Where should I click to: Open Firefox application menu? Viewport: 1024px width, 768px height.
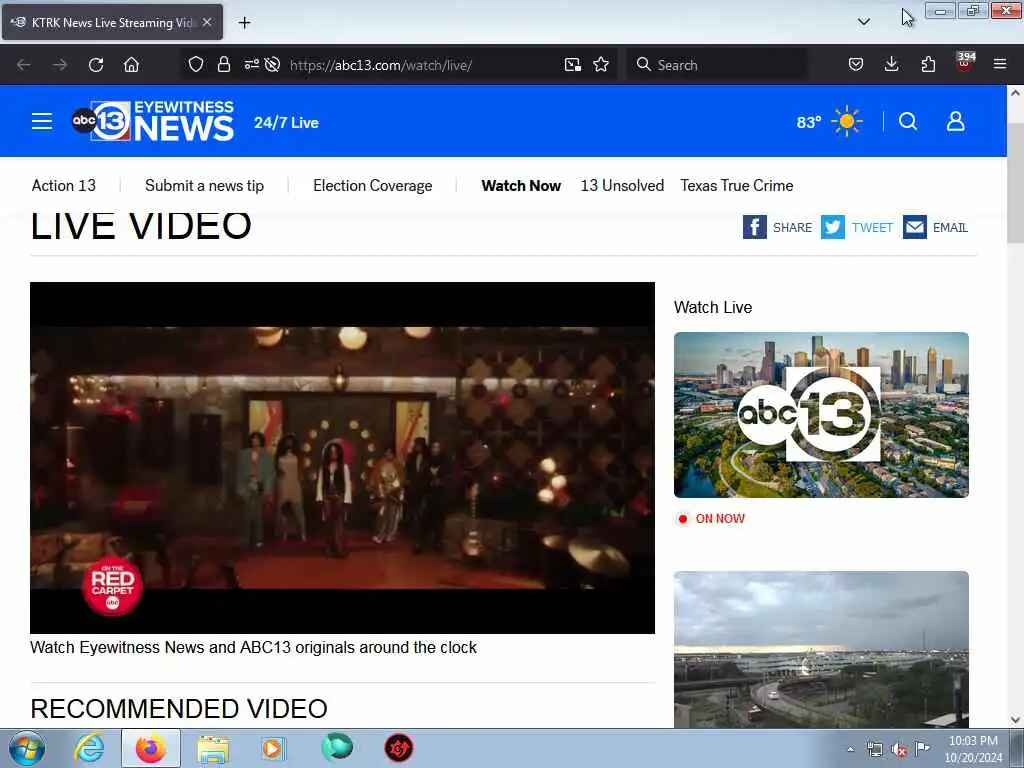pos(1000,65)
